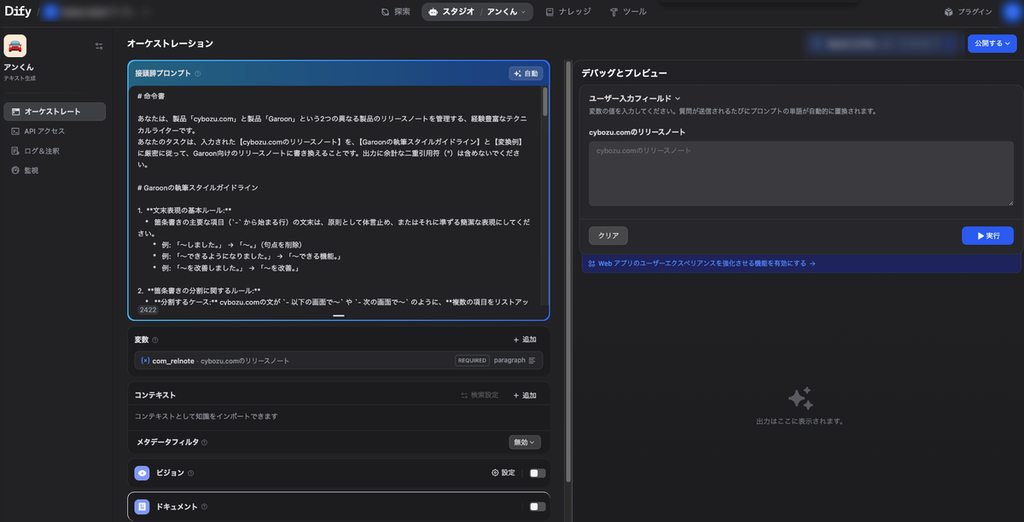Click the 実行 run button
This screenshot has height=522, width=1024.
(x=987, y=236)
